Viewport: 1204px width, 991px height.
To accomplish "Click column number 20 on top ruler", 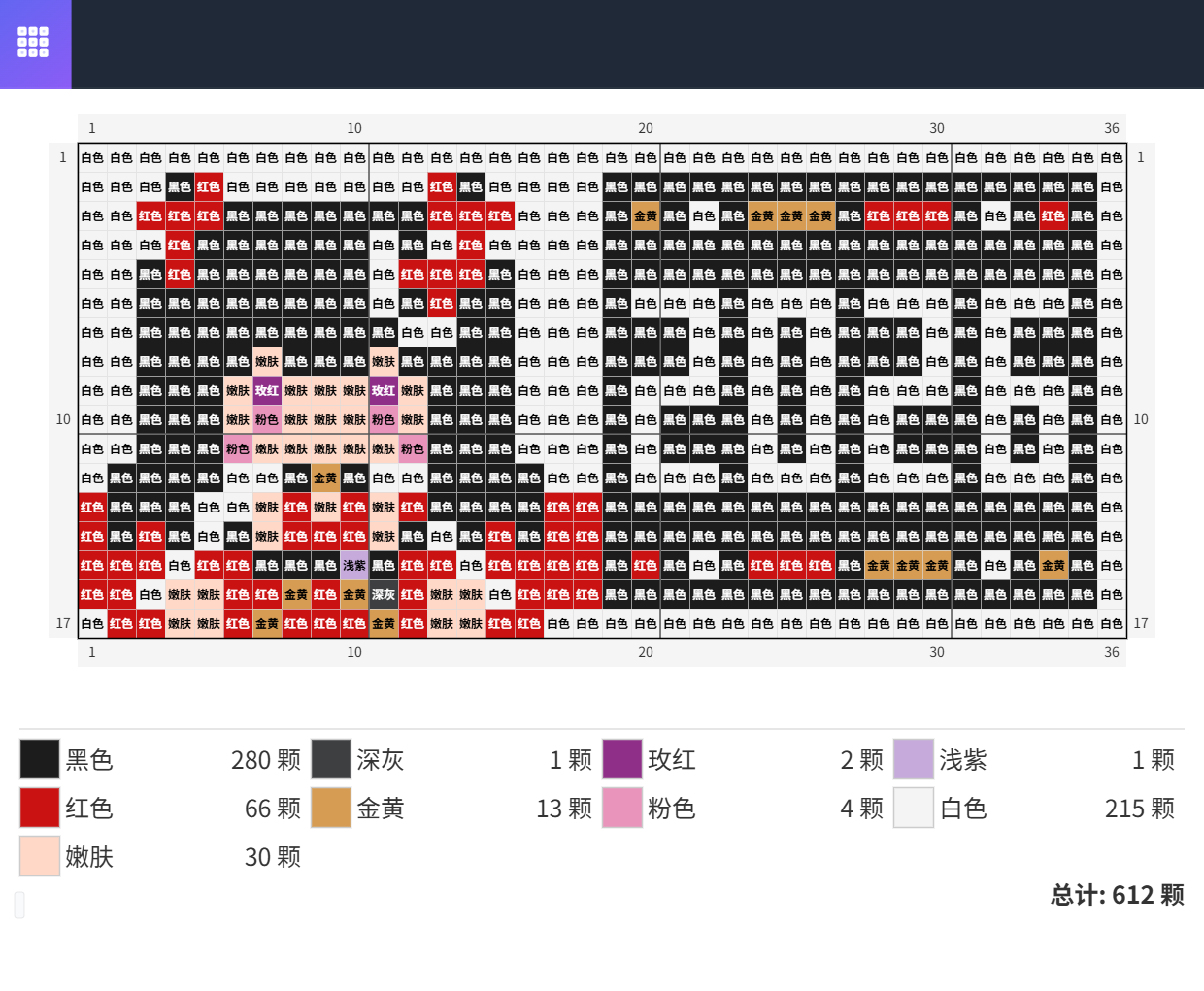I will click(646, 128).
